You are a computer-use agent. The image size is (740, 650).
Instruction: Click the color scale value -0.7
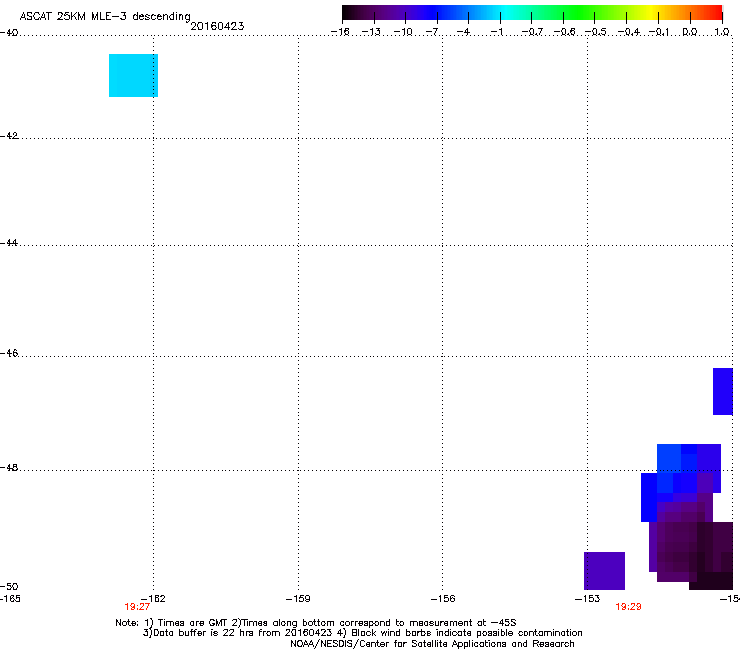click(x=532, y=32)
